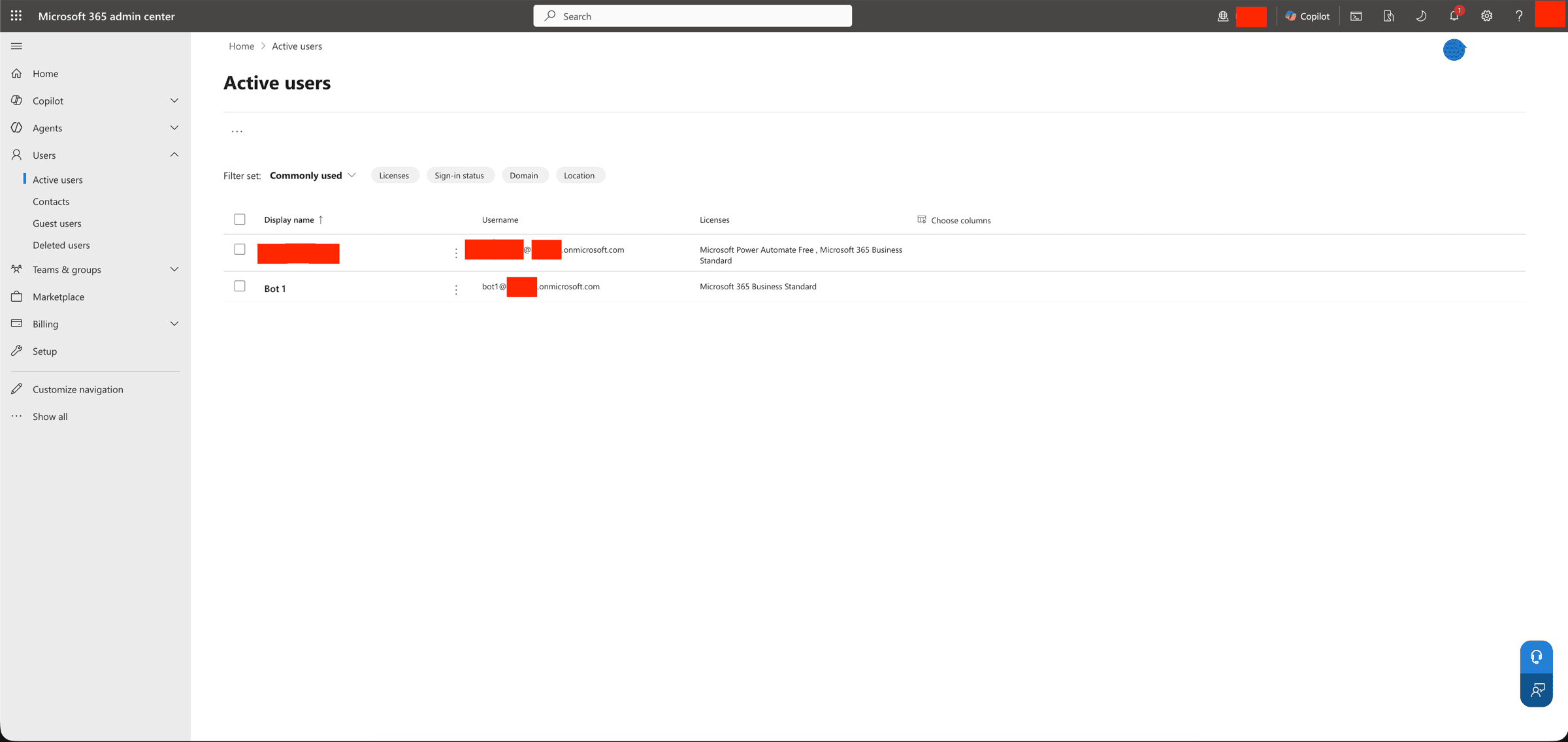Viewport: 1568px width, 742px height.
Task: Check the box for the first user row
Action: [x=240, y=250]
